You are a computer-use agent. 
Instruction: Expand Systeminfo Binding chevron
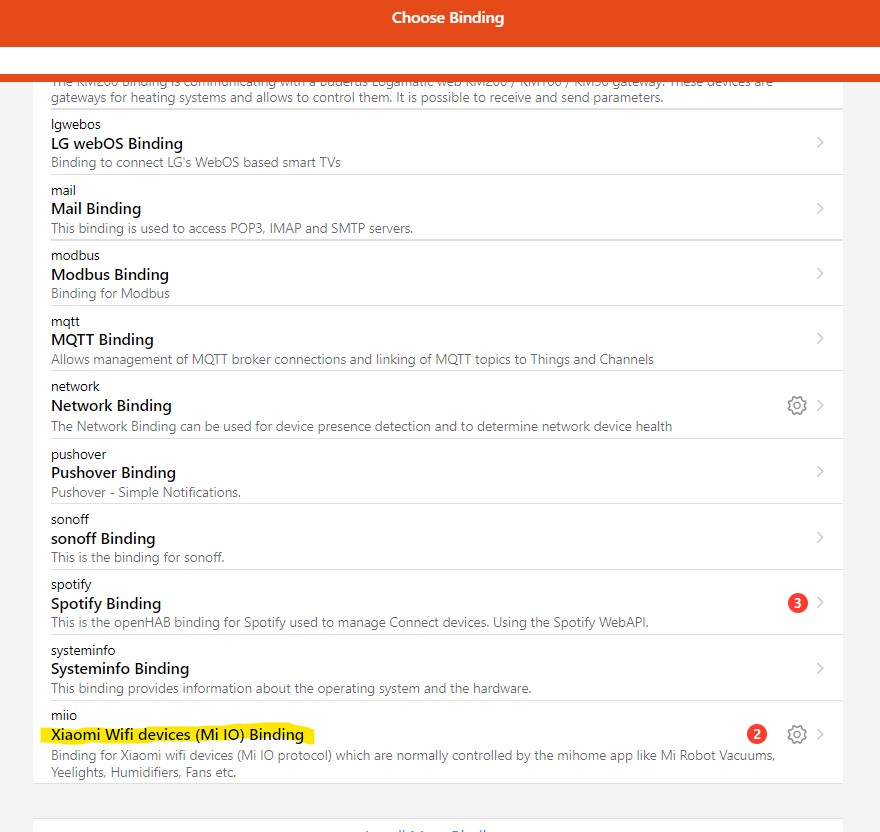(820, 668)
